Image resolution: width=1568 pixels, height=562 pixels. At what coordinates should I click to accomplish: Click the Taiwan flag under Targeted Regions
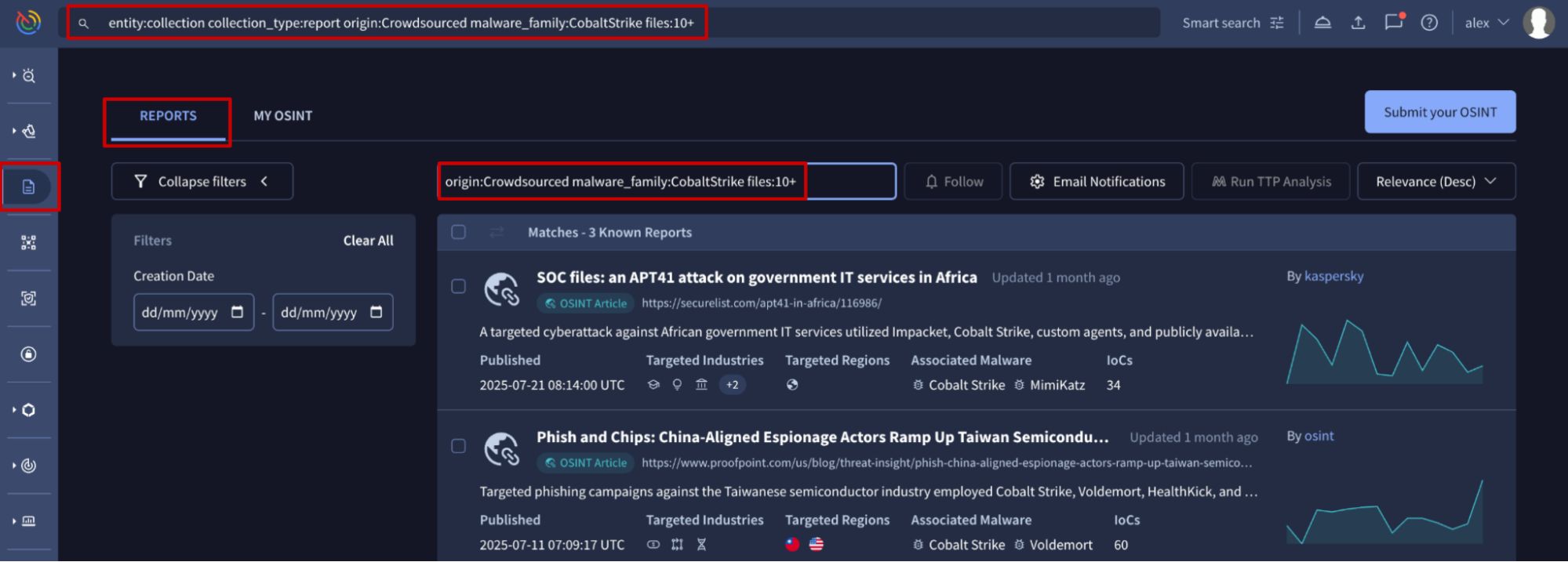click(x=793, y=544)
